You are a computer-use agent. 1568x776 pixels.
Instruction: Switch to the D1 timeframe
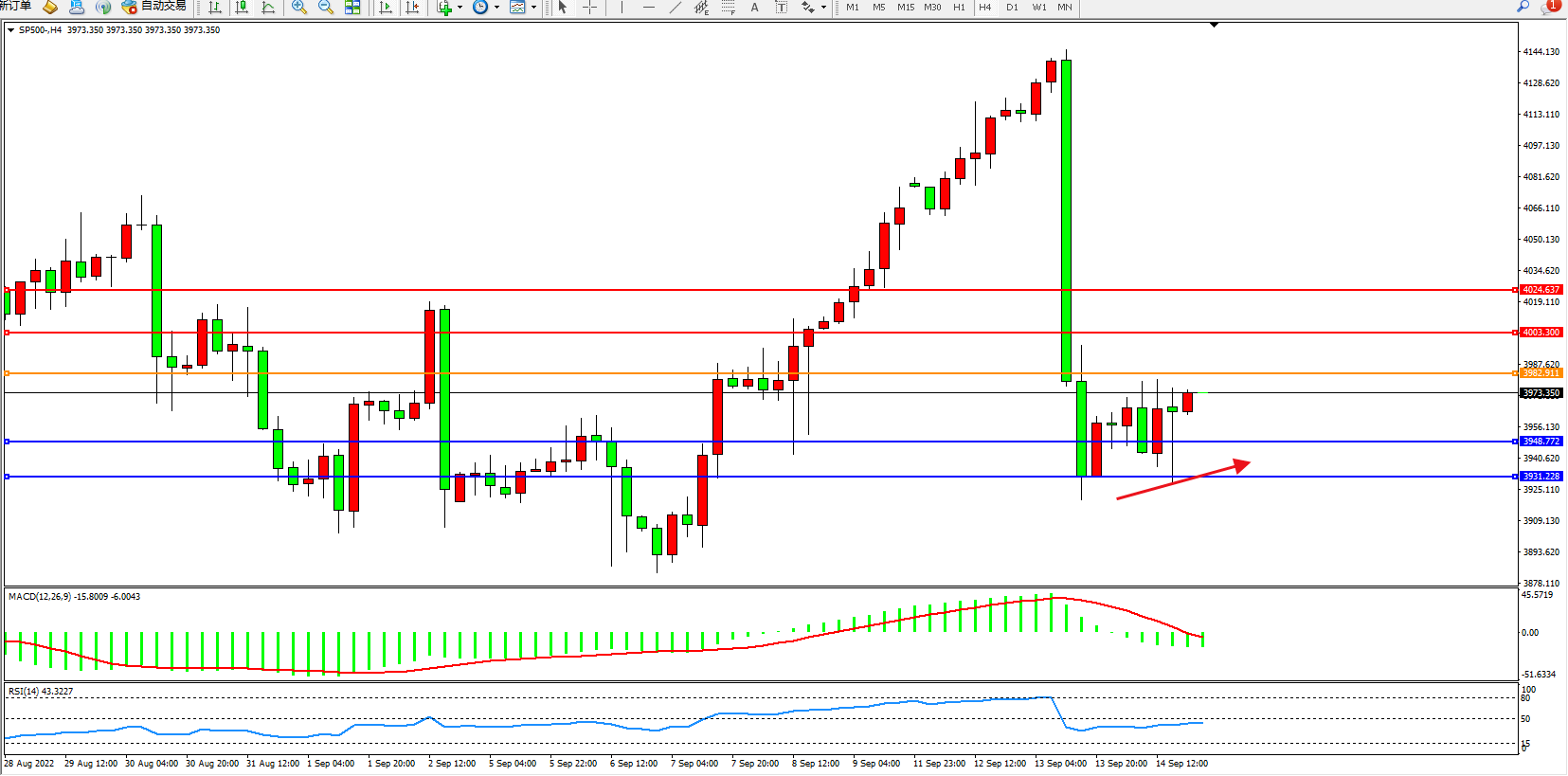1012,8
